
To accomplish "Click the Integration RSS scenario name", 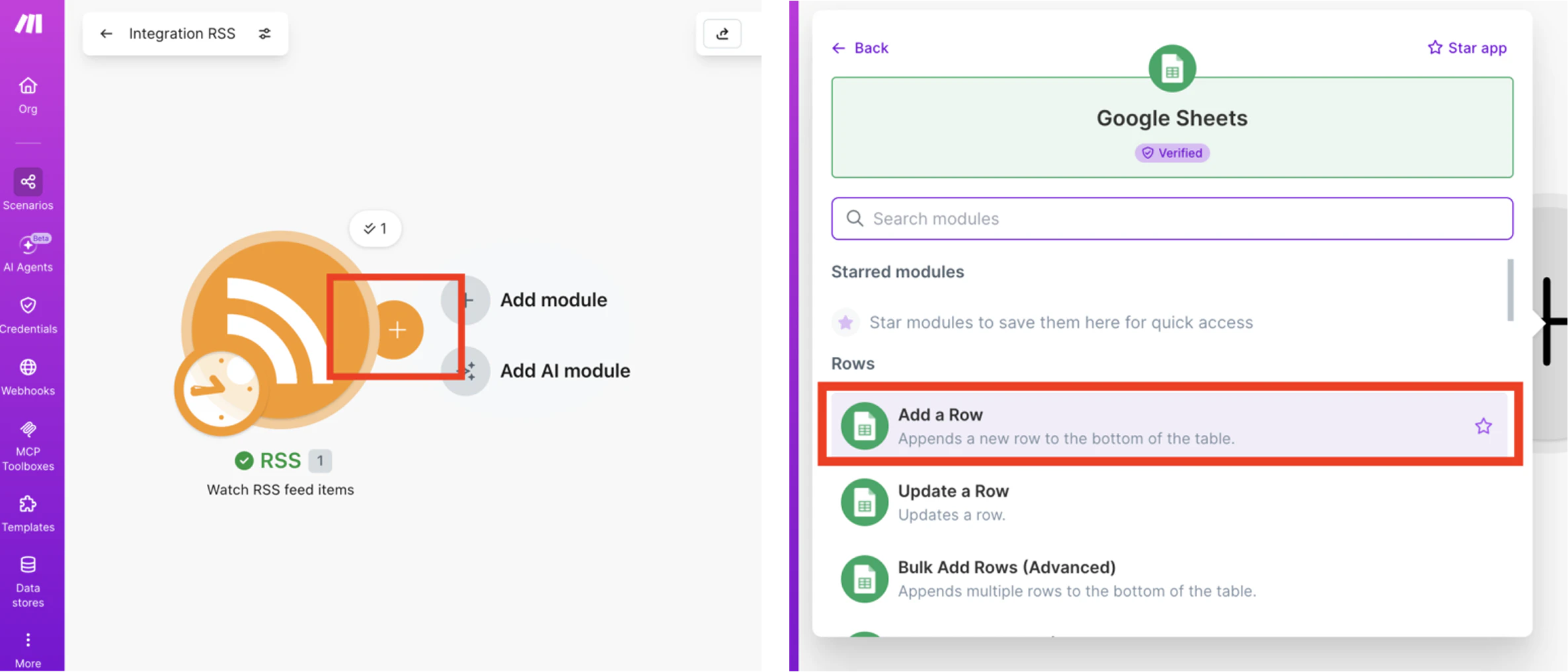I will 182,34.
